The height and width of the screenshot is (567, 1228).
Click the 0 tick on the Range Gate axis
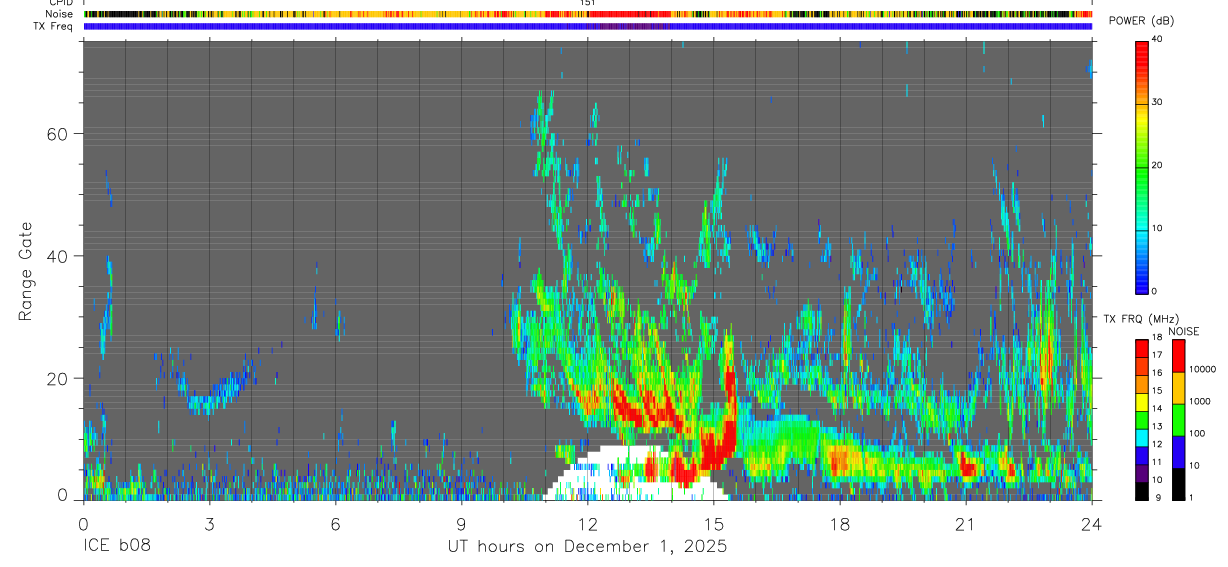pyautogui.click(x=64, y=496)
